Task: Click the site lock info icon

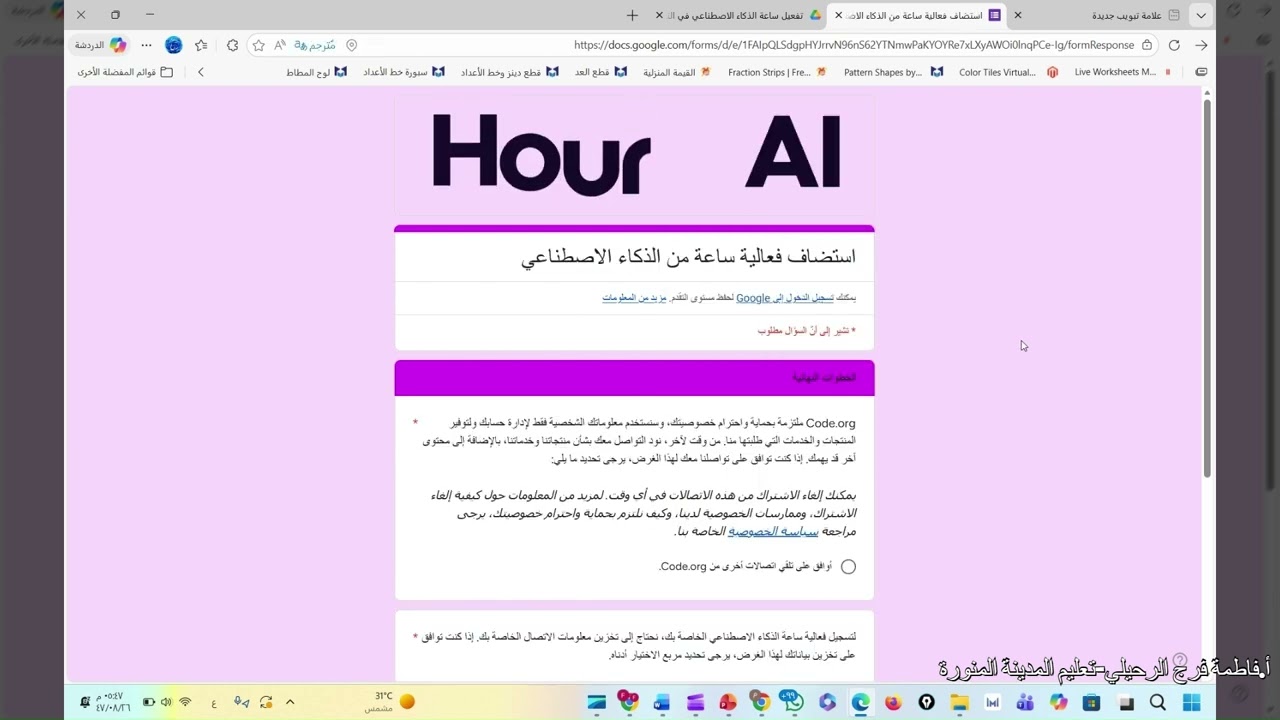Action: pos(1147,45)
